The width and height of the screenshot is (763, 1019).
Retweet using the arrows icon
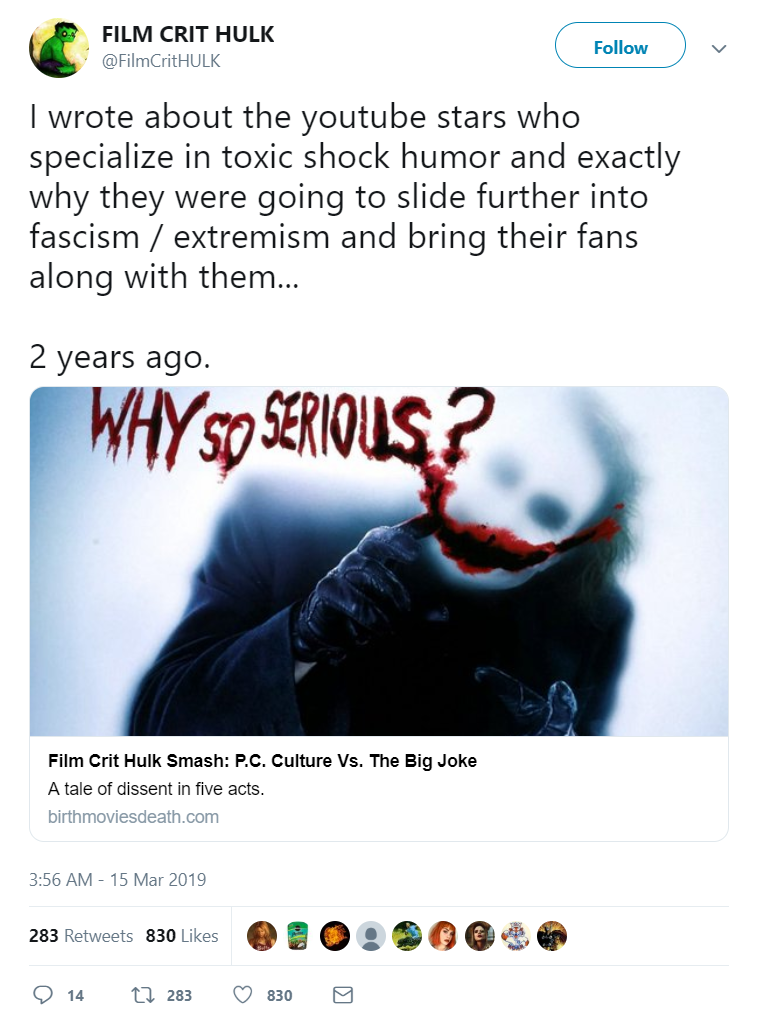140,995
